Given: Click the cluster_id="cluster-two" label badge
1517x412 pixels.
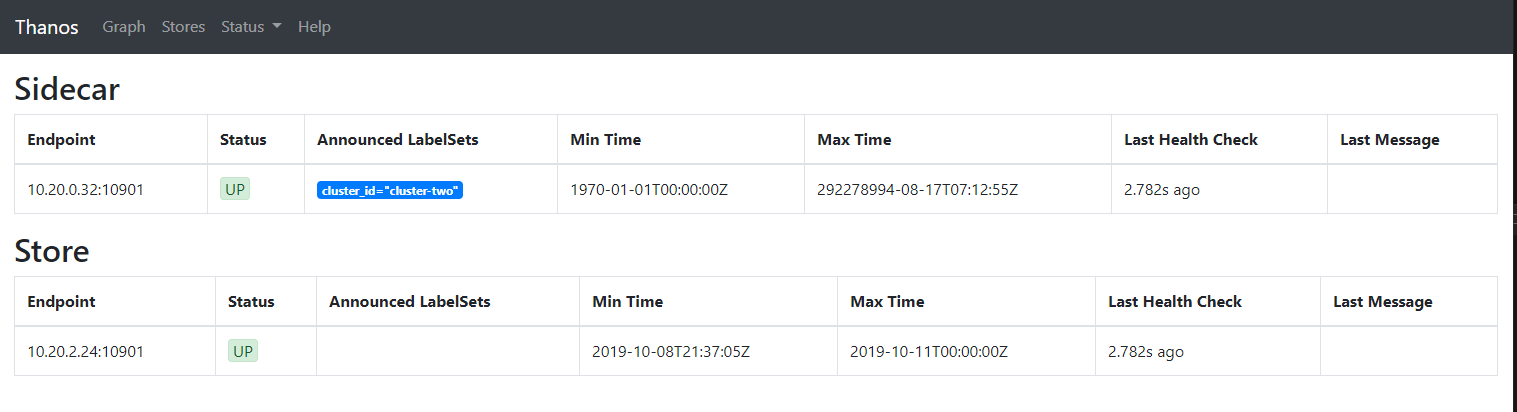Looking at the screenshot, I should [x=390, y=190].
